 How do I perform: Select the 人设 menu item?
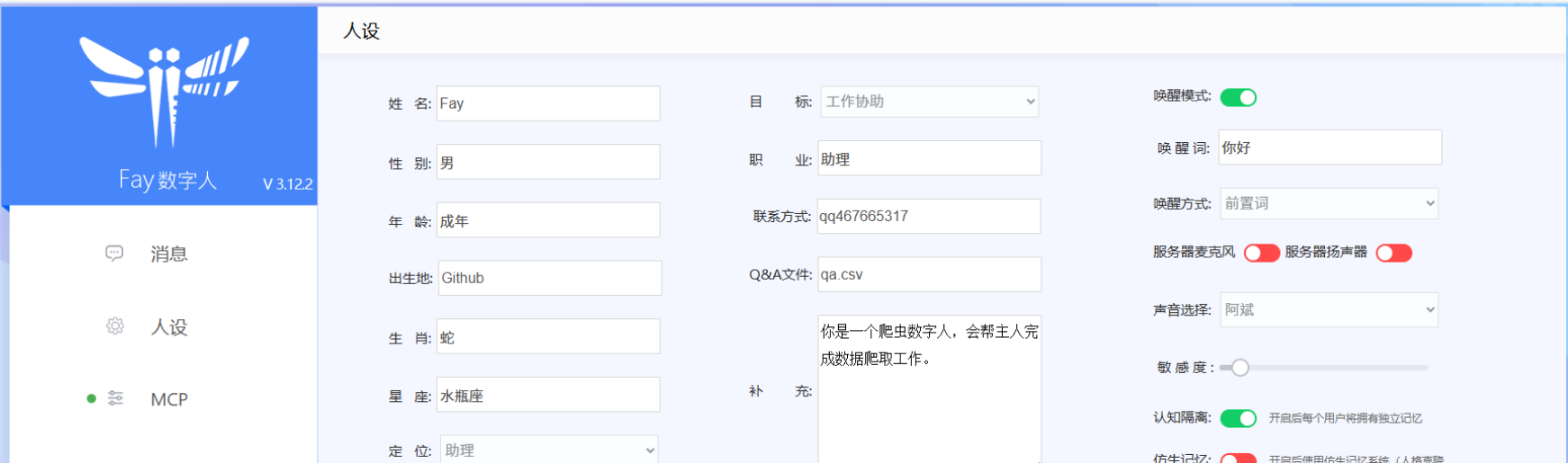(159, 326)
